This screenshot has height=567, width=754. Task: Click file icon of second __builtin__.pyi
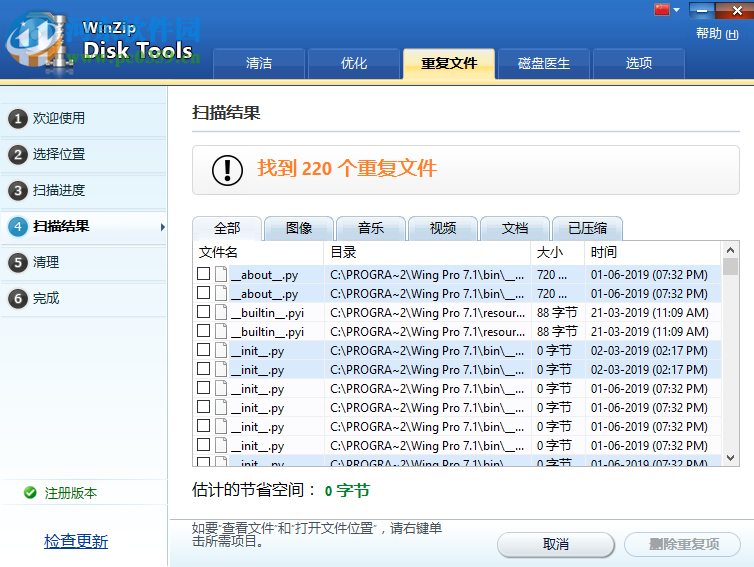(x=221, y=331)
